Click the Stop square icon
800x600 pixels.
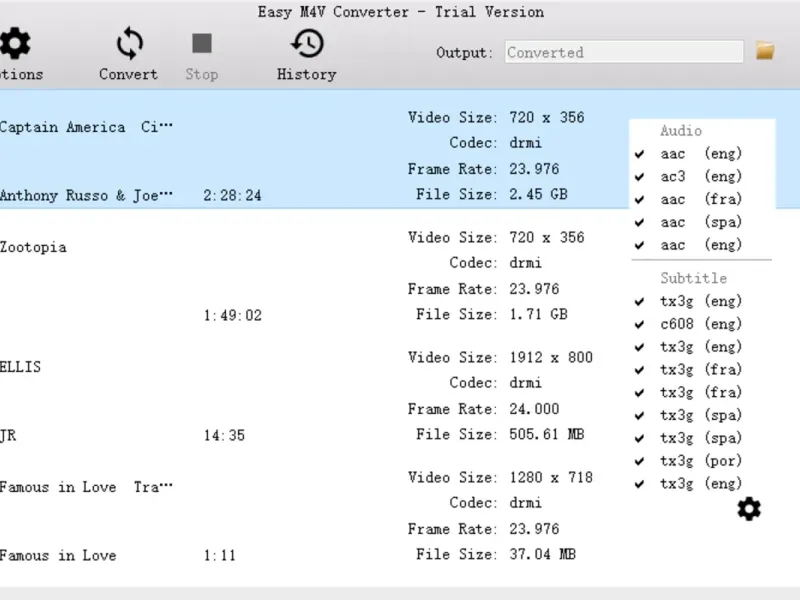coord(202,43)
